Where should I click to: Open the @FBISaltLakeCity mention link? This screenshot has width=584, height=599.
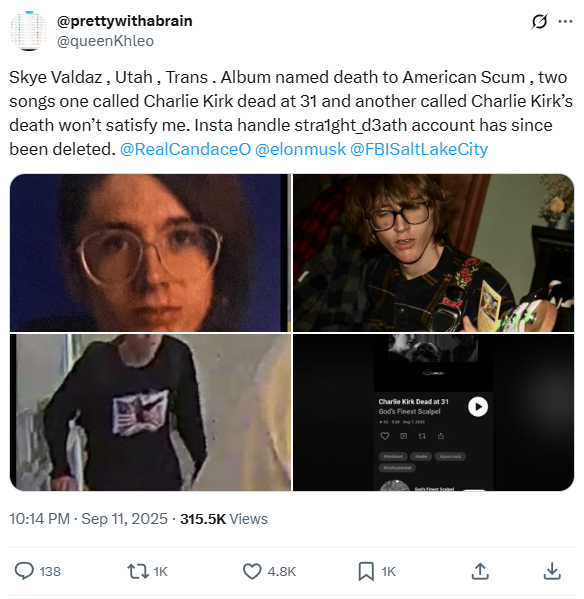419,149
